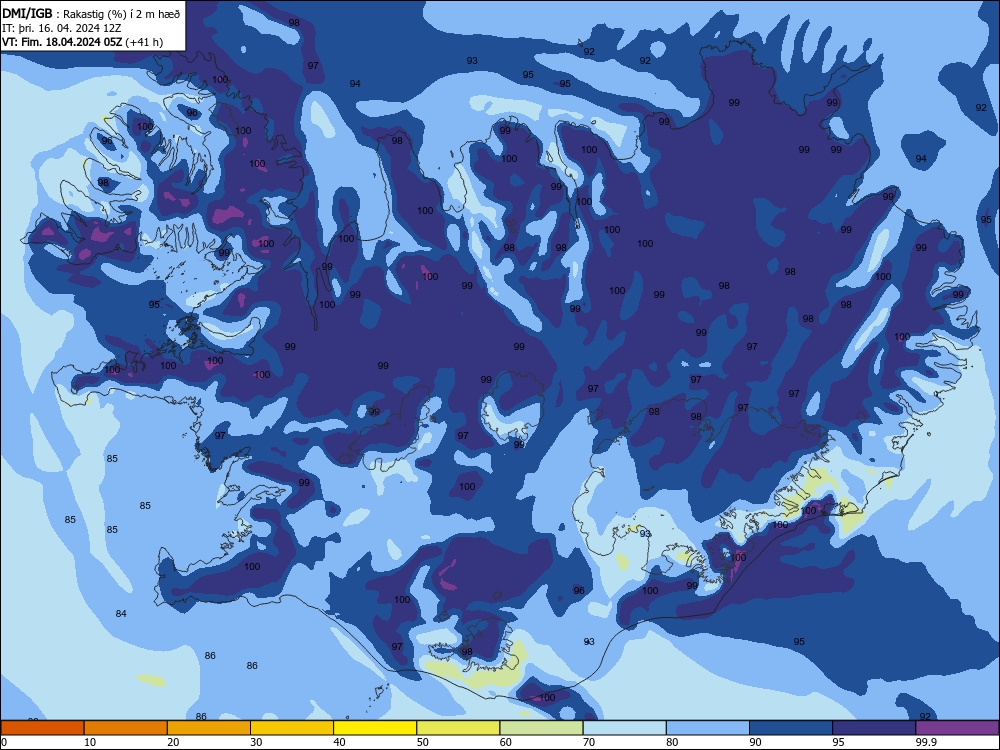Image resolution: width=1000 pixels, height=750 pixels.
Task: Select the legend scale label '20'
Action: [x=173, y=742]
